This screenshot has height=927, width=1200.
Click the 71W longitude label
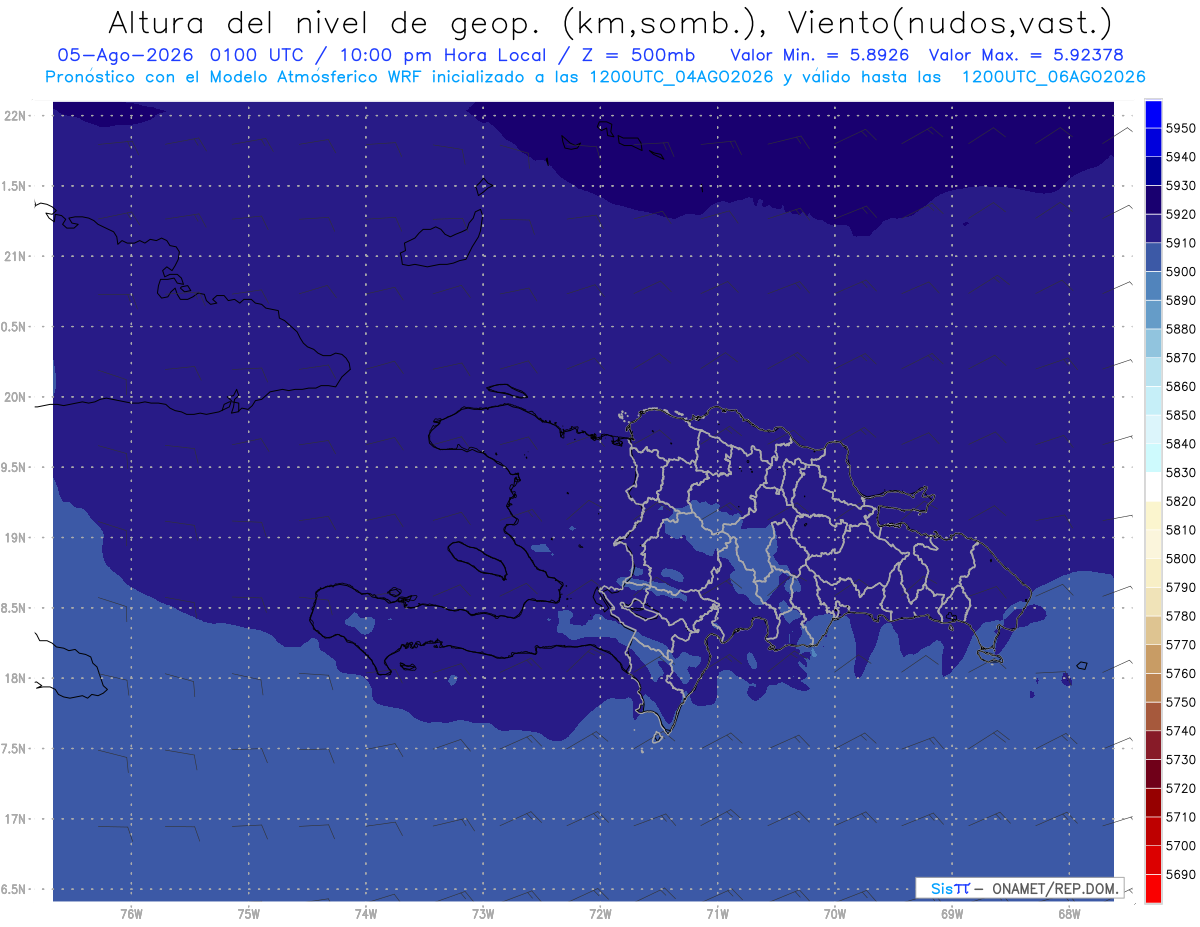[717, 913]
